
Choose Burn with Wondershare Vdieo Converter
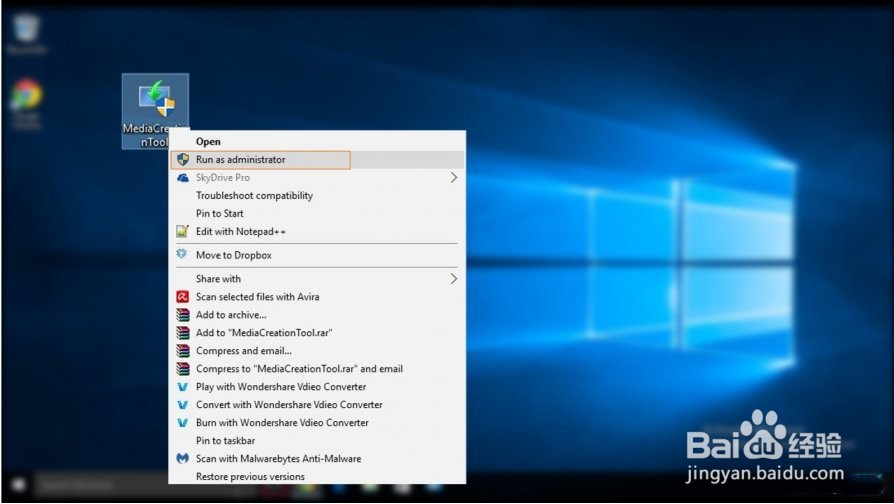317,422
